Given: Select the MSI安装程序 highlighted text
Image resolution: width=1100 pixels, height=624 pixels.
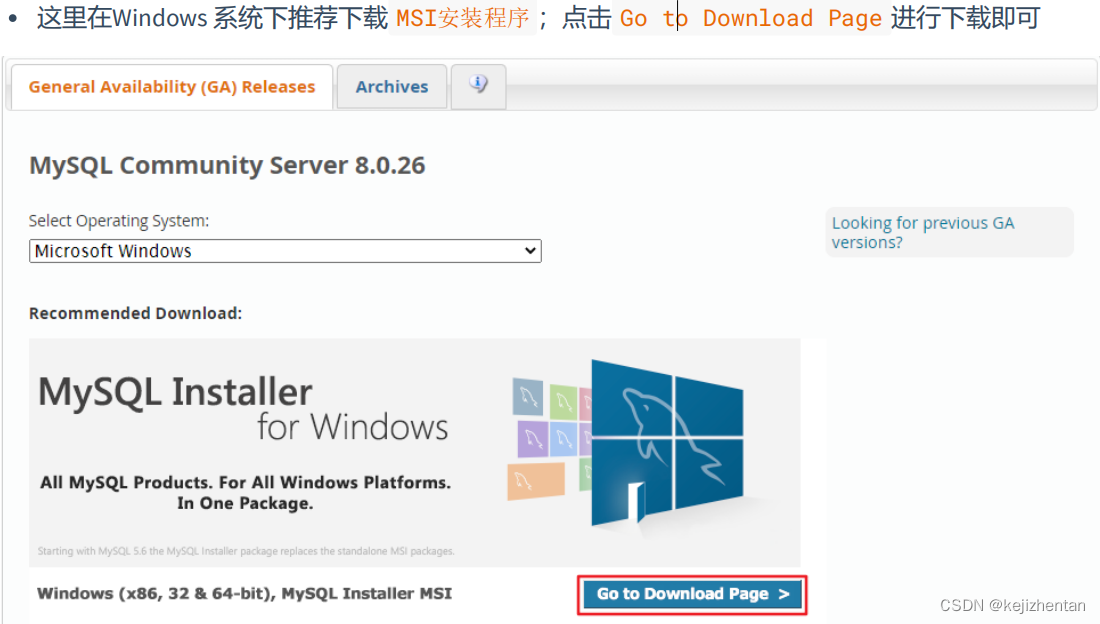Looking at the screenshot, I should pos(462,18).
